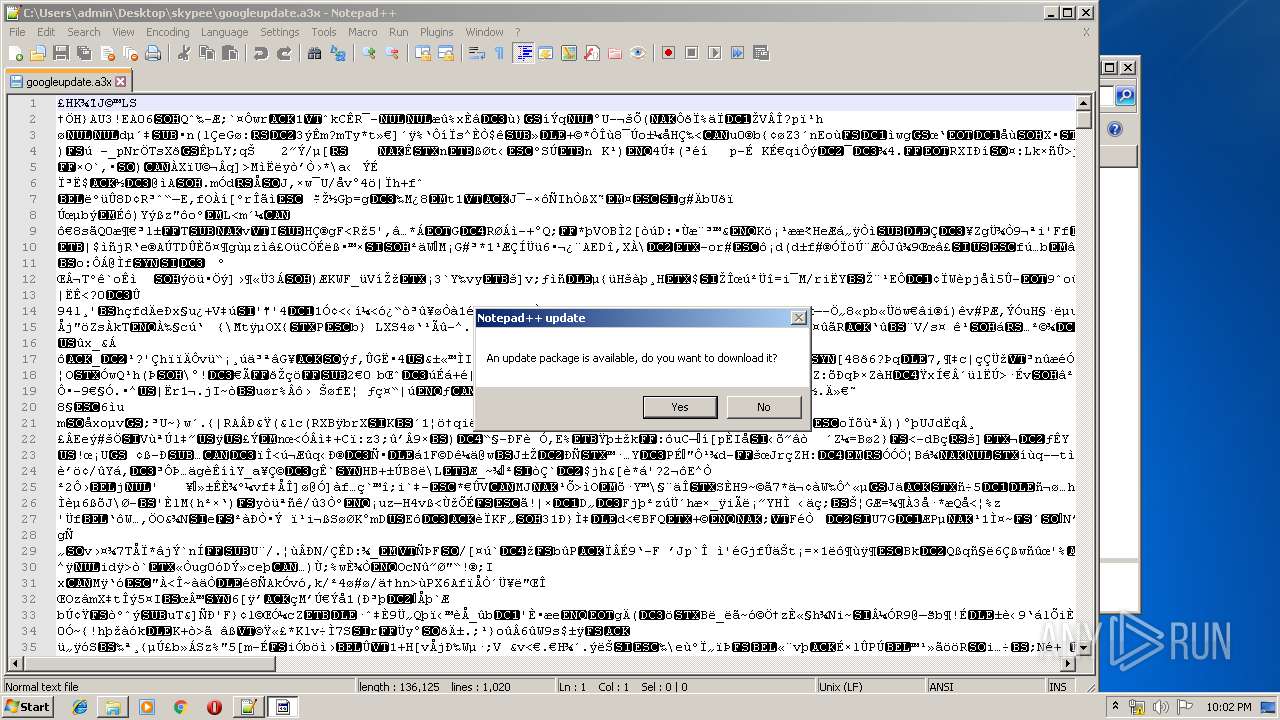Screen dimensions: 1280x720
Task: Select the googleupdate.a3x tab
Action: click(68, 81)
